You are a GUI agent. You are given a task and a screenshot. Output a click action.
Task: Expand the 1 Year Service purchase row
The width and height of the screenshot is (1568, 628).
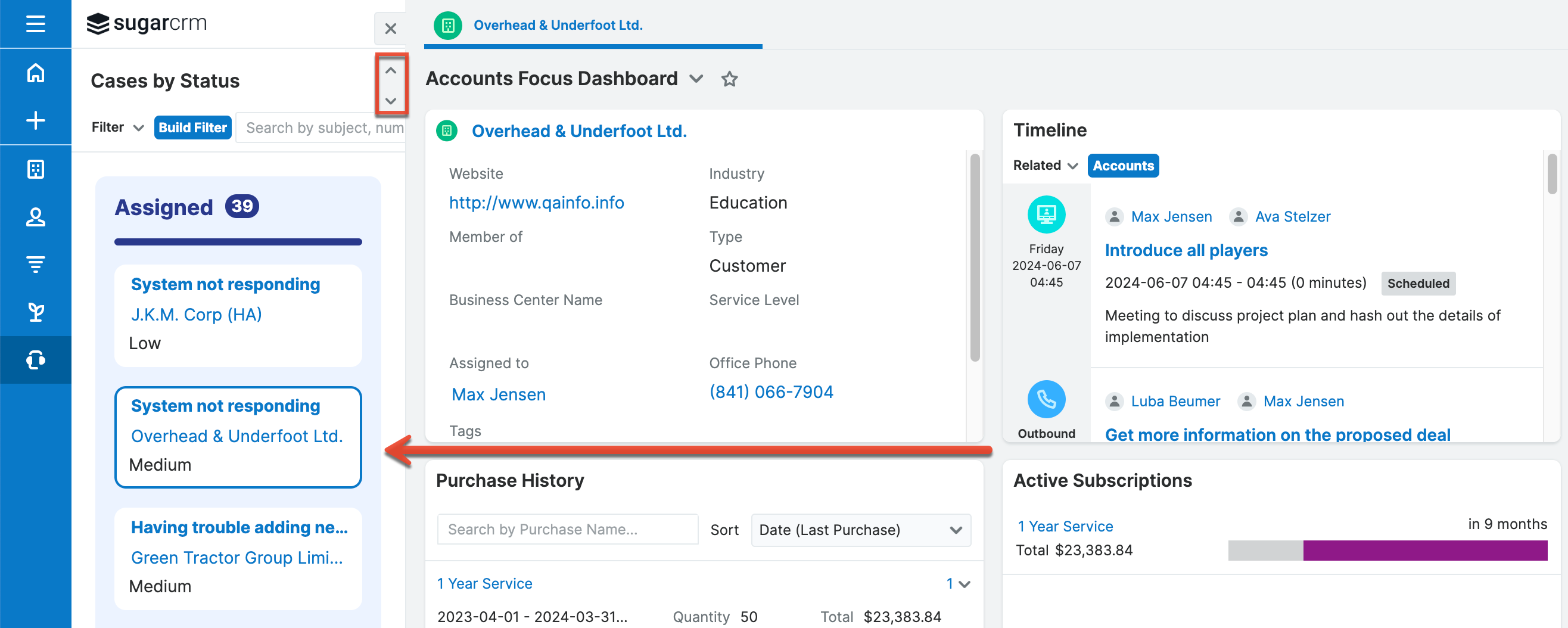963,583
